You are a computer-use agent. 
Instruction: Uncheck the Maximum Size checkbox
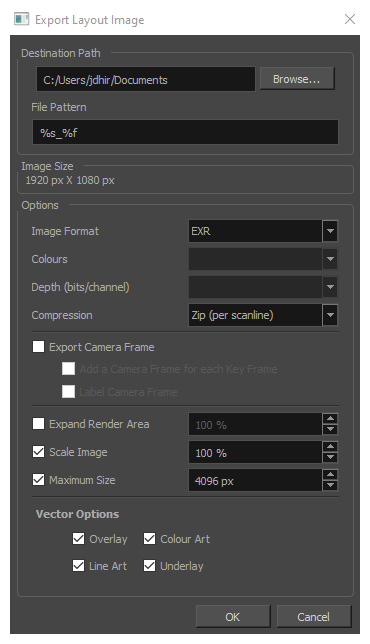(x=39, y=480)
